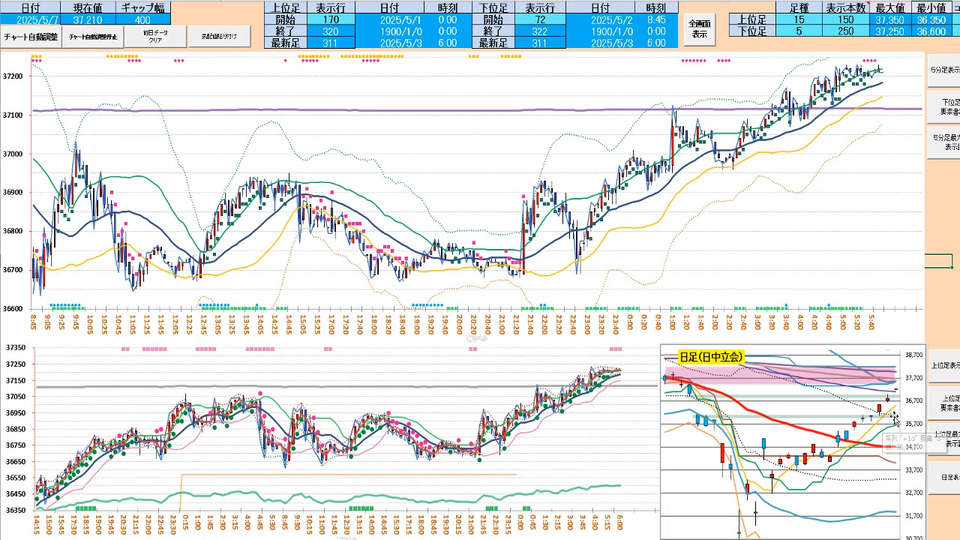Click the button right of 前日データクリア
Viewport: 960px width, 540px height.
(x=219, y=37)
